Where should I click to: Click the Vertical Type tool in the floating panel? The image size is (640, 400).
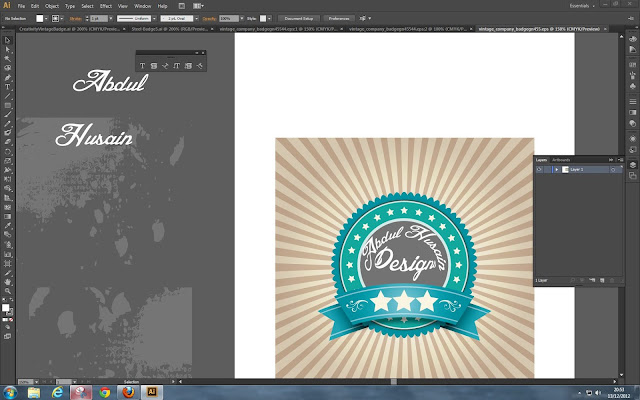(x=177, y=66)
